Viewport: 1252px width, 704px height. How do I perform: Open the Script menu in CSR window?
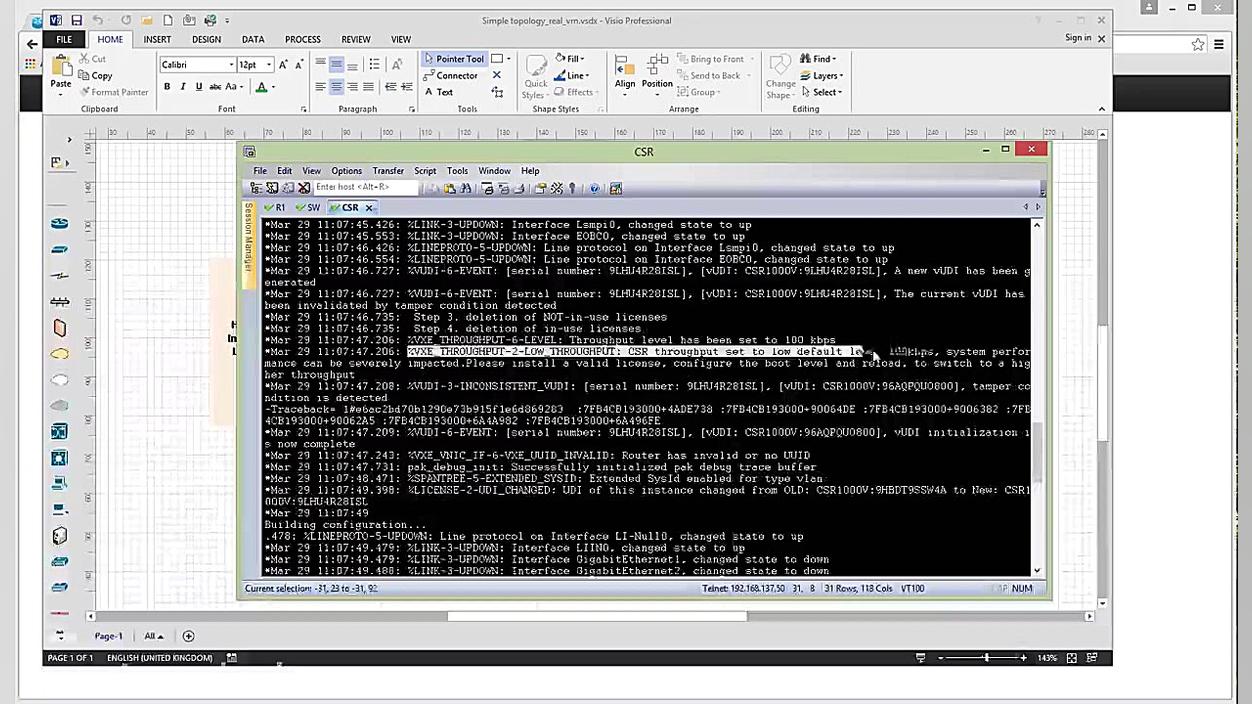point(425,171)
